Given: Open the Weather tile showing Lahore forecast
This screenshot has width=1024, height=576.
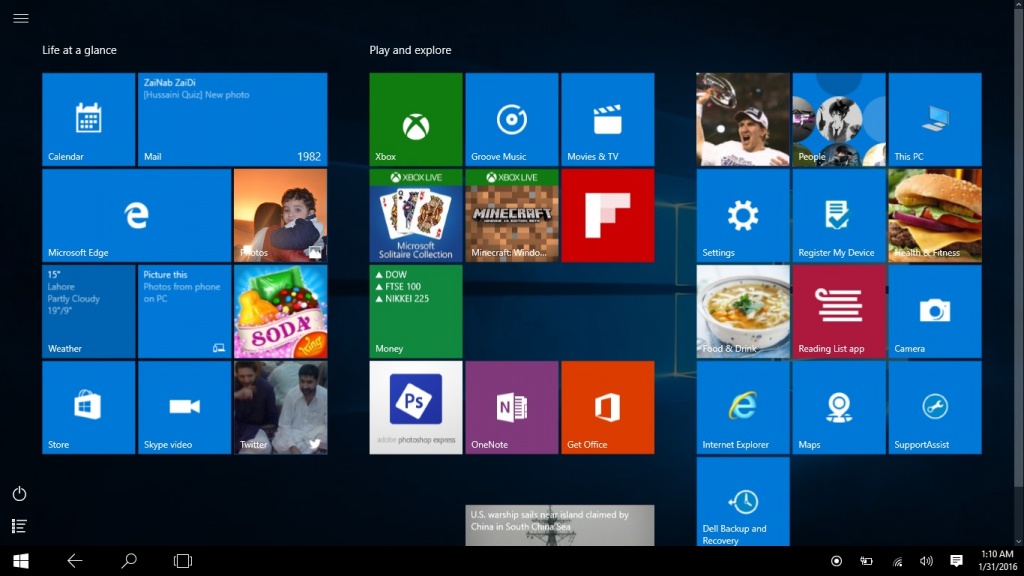Looking at the screenshot, I should tap(88, 311).
